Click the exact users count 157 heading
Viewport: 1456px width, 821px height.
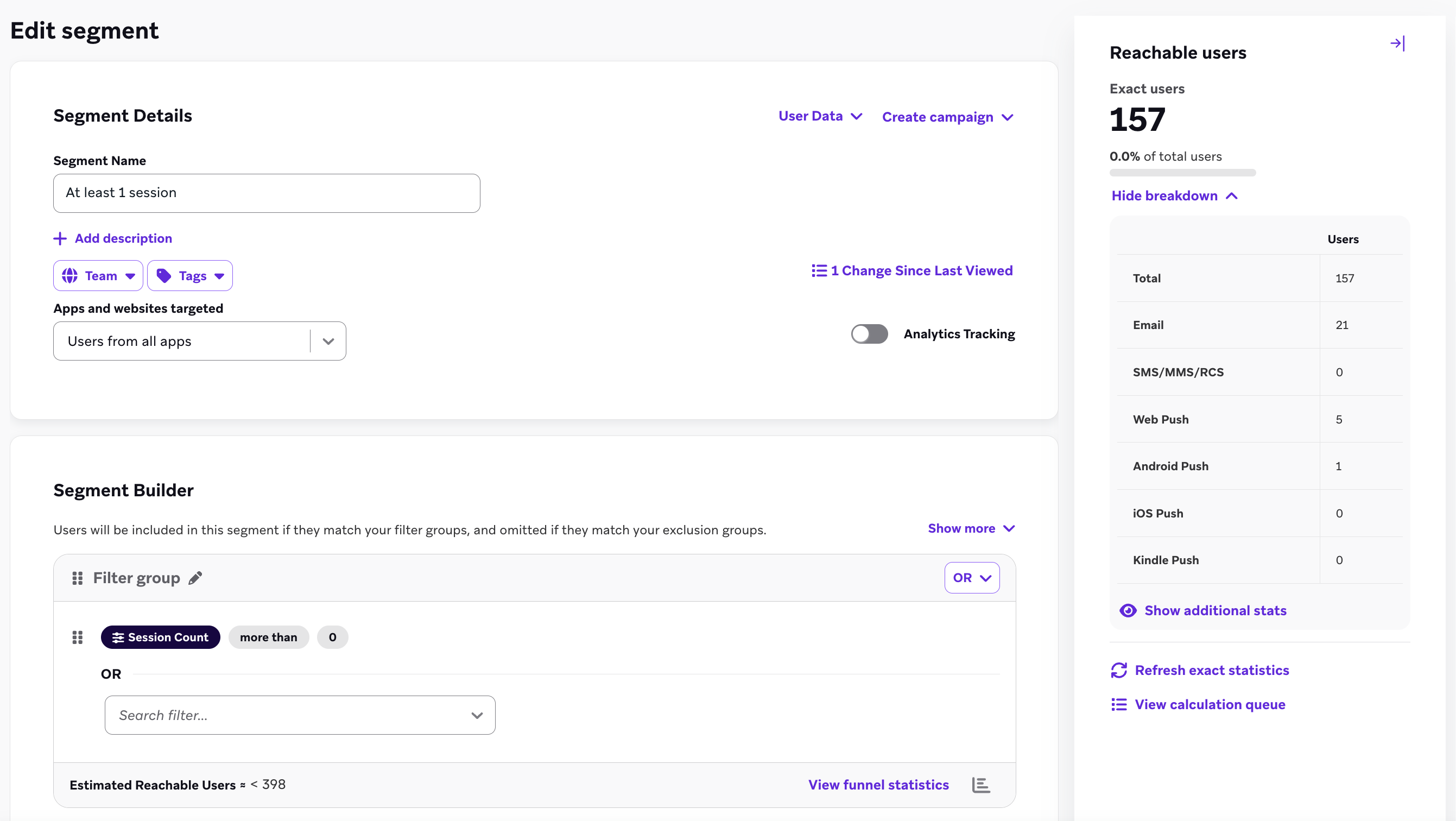click(1137, 120)
